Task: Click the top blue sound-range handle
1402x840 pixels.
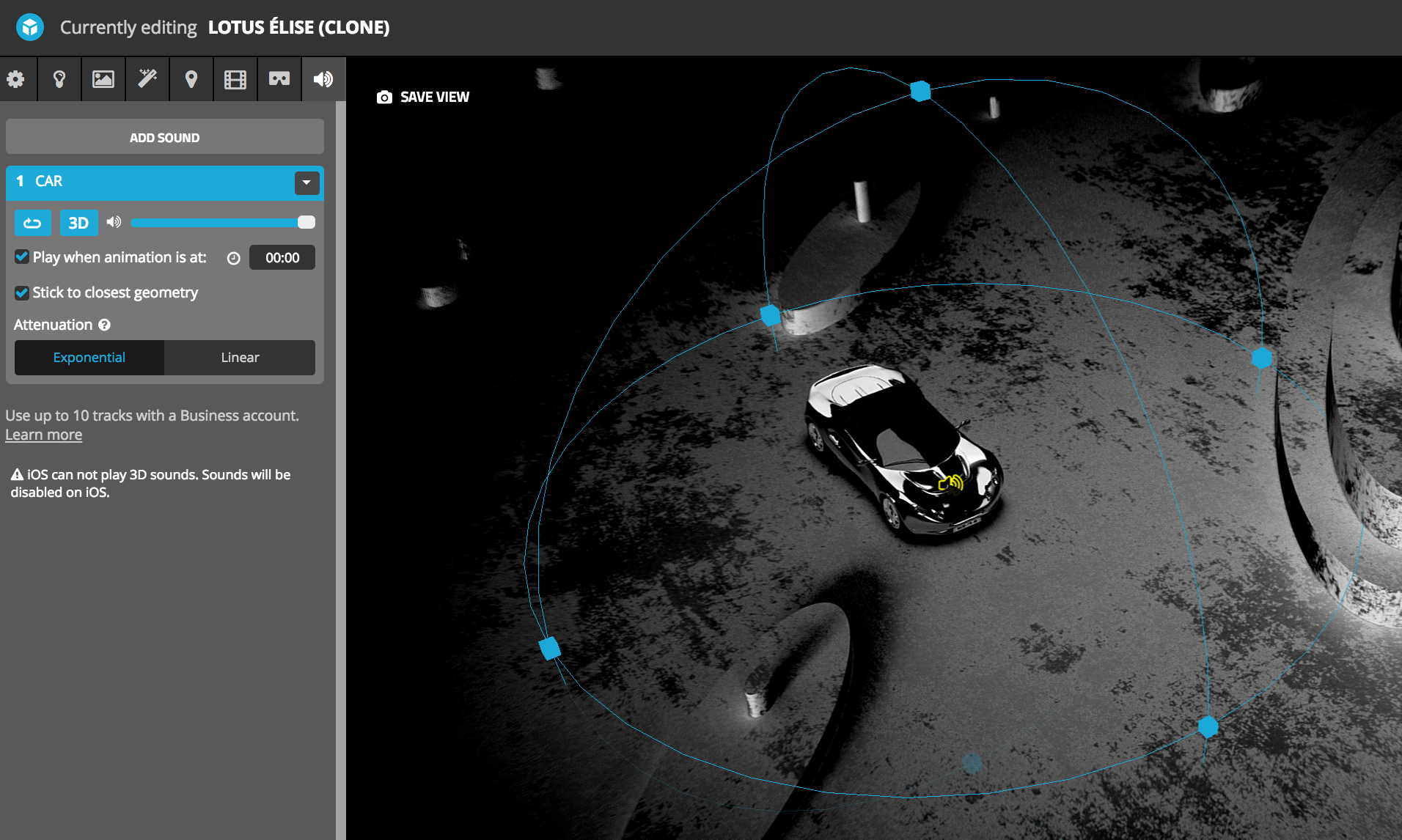Action: [x=920, y=91]
